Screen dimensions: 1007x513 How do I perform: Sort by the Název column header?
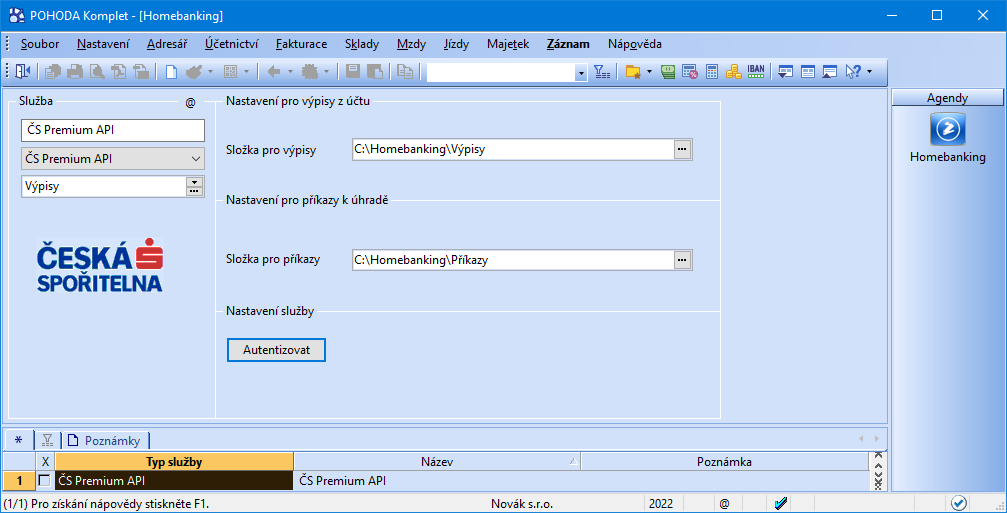437,462
